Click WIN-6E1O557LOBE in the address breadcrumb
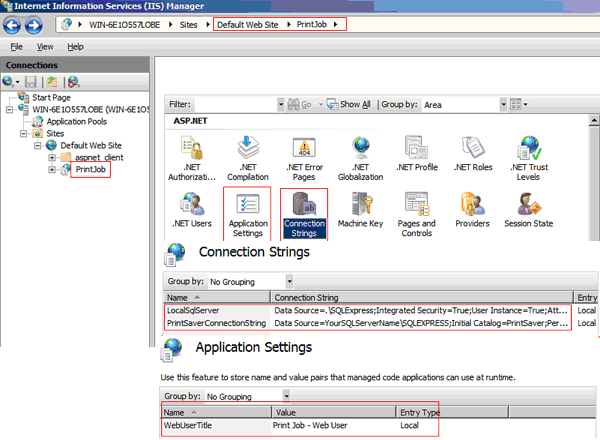Image resolution: width=600 pixels, height=440 pixels. [124, 25]
